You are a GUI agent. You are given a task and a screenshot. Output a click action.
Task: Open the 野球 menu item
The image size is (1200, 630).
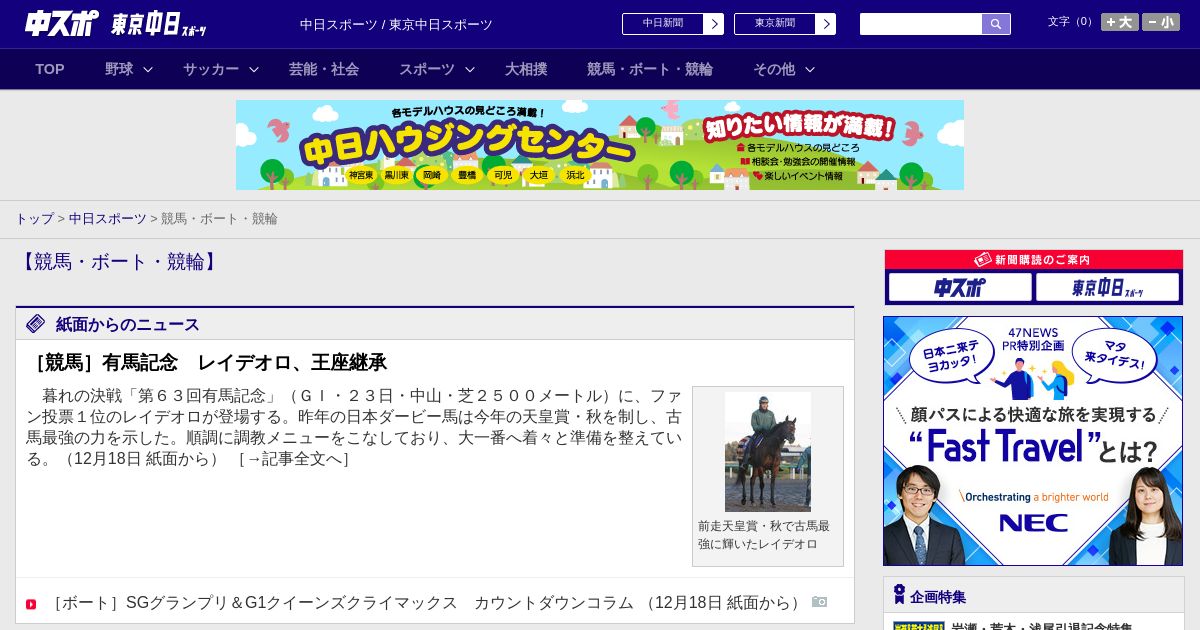pos(119,69)
